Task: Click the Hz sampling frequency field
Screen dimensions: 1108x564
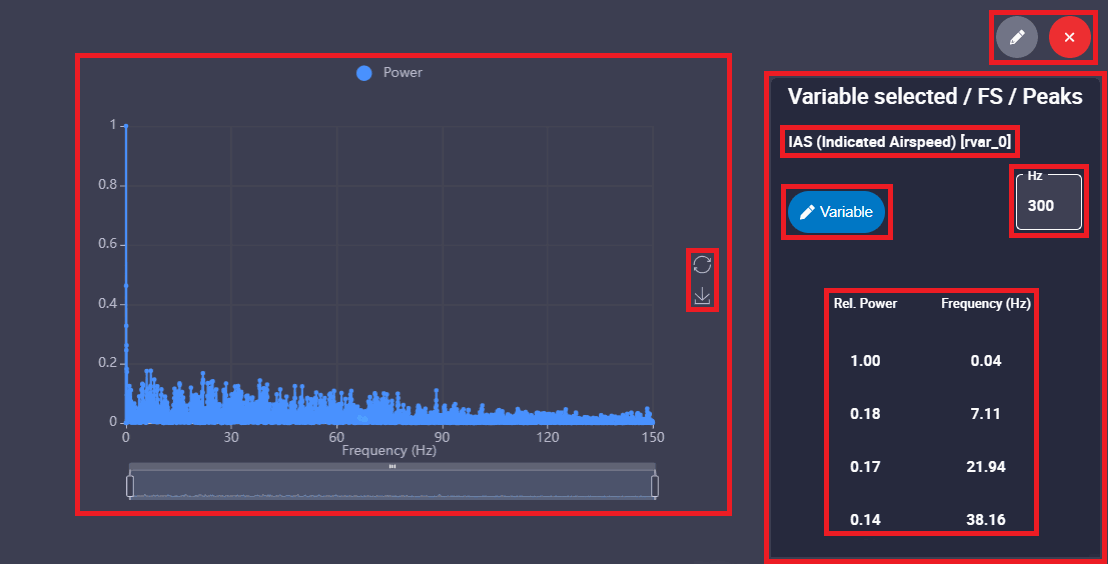Action: pos(1047,205)
